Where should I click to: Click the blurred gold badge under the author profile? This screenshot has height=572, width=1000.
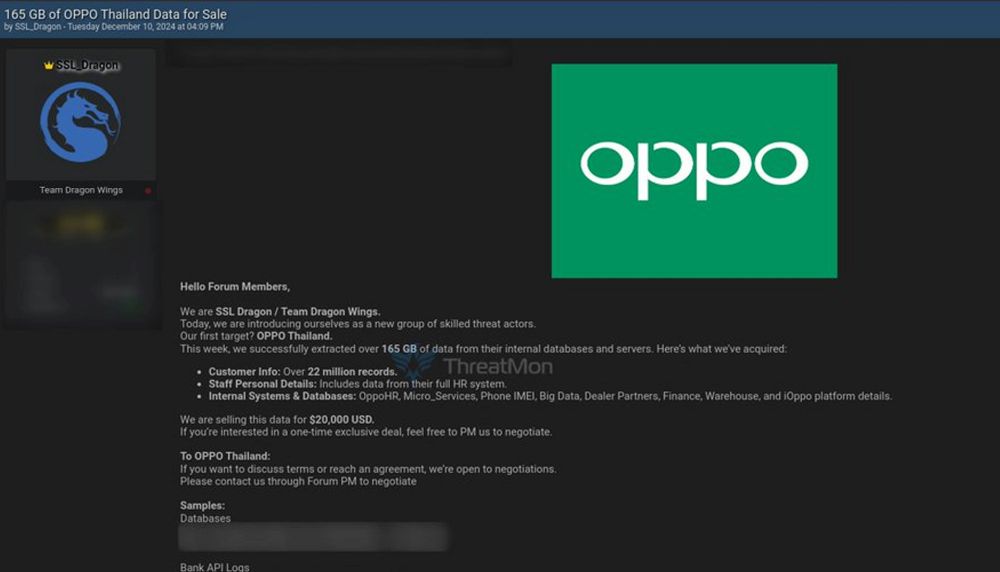coord(80,224)
